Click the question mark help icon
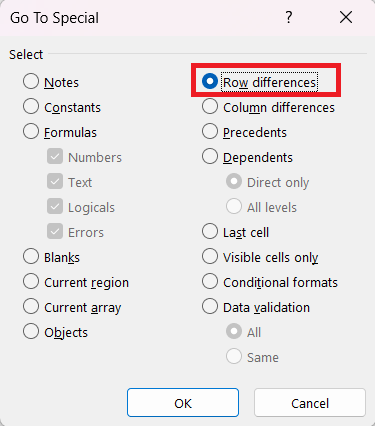Image resolution: width=375 pixels, height=426 pixels. click(x=289, y=17)
